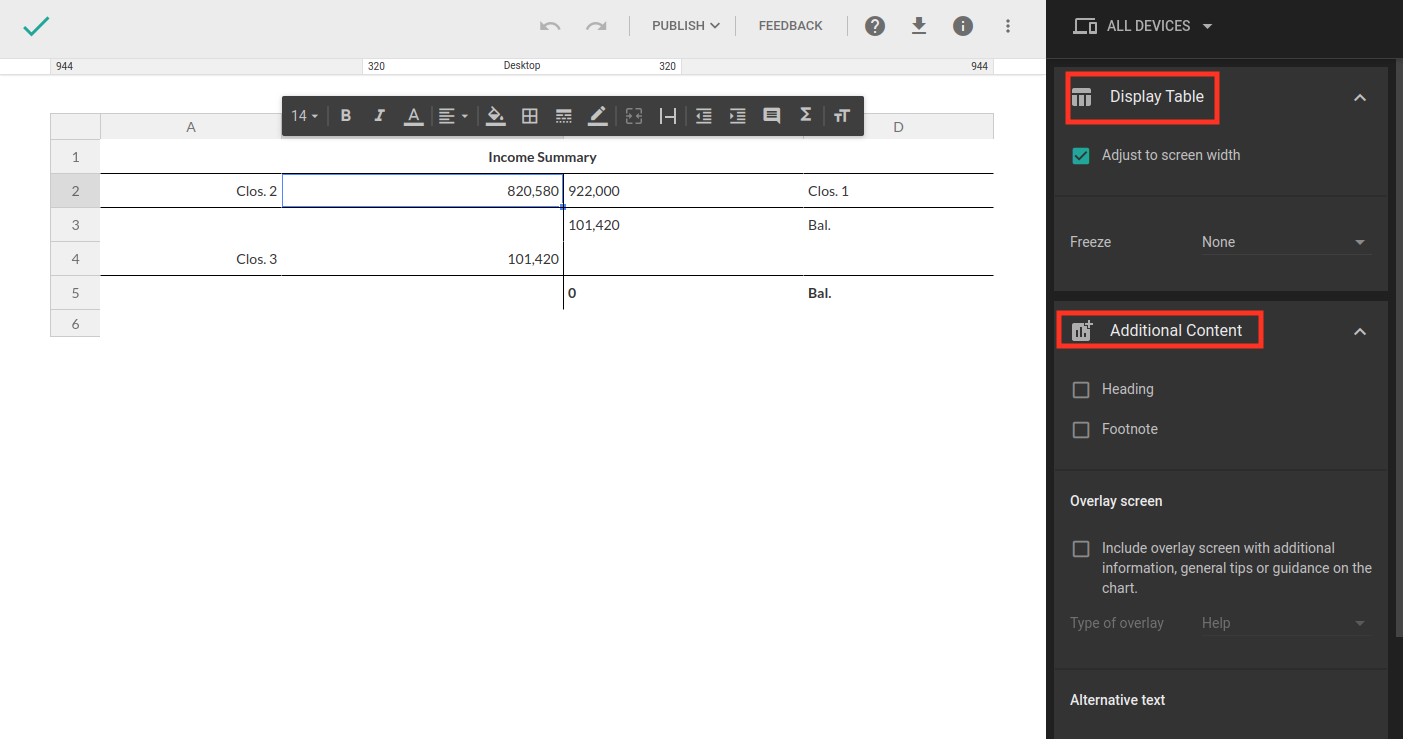Open the font size 14 dropdown
This screenshot has height=739, width=1403.
[x=304, y=116]
